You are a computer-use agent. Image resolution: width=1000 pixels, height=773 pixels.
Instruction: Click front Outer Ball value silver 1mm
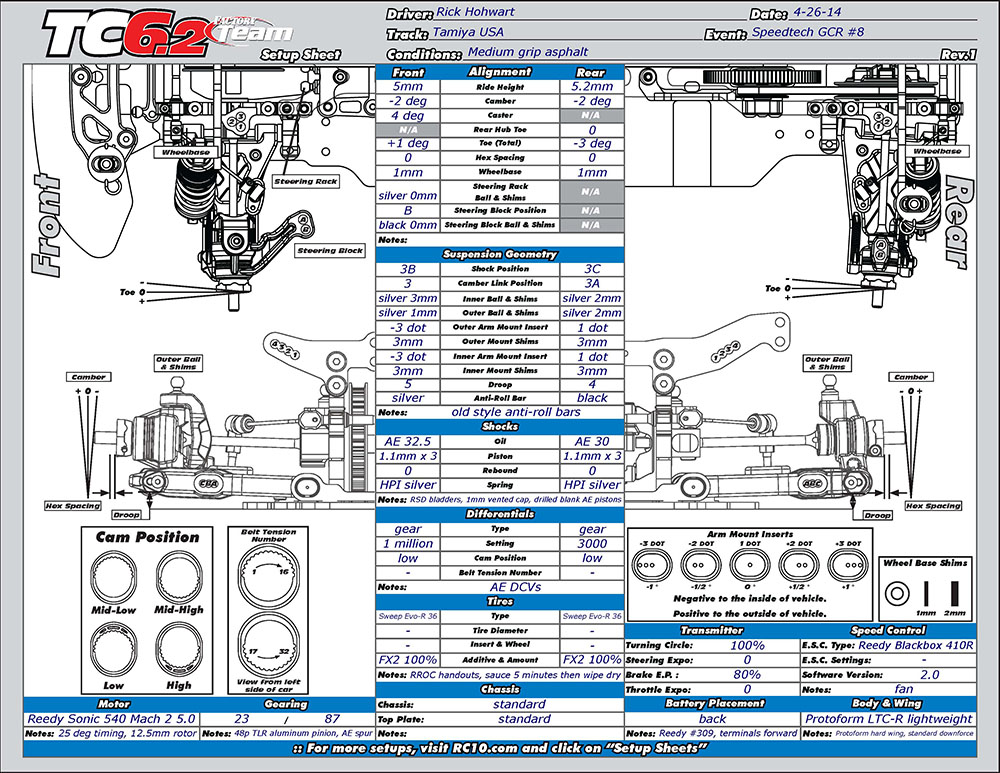(408, 313)
